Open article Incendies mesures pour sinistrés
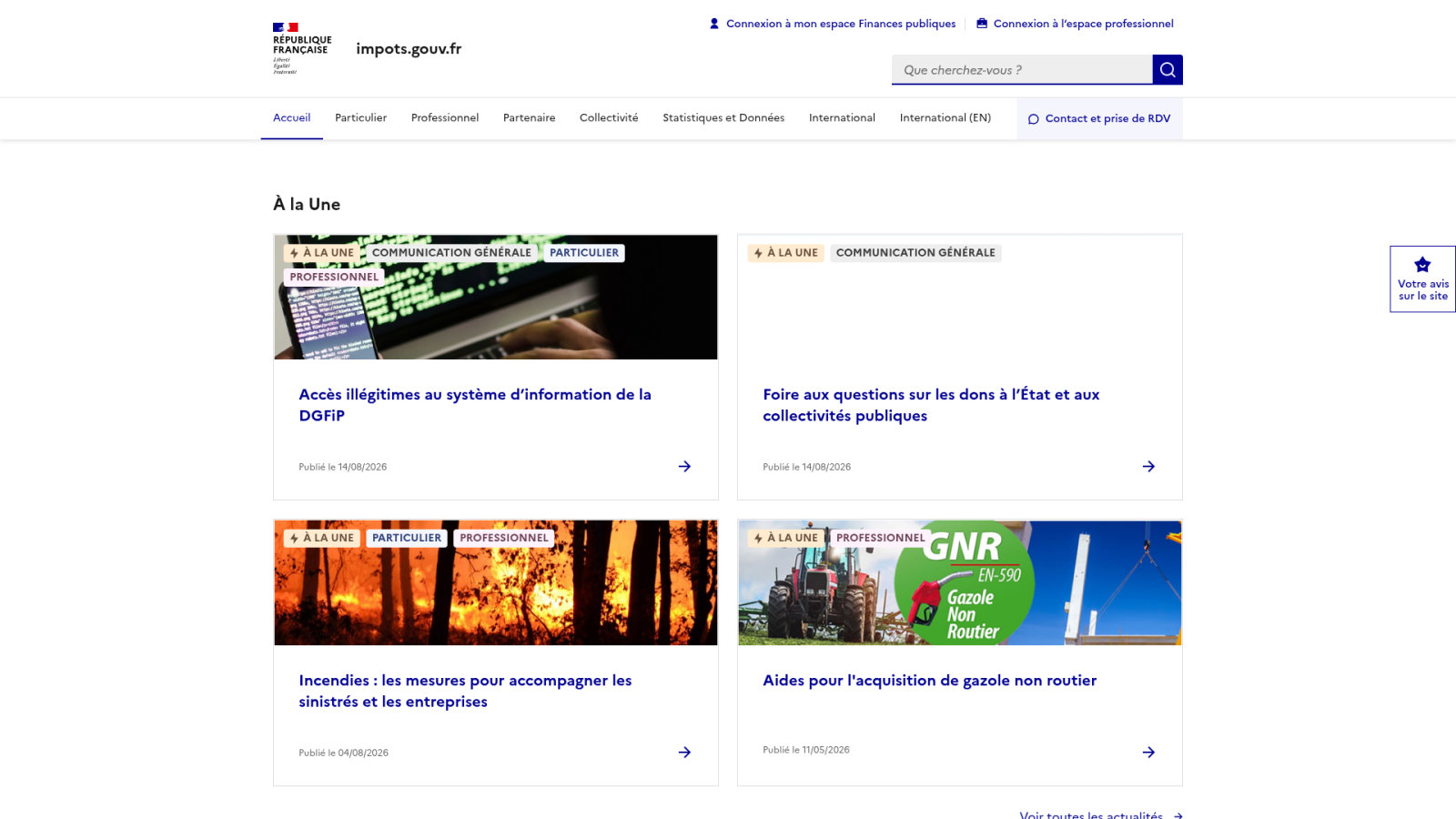The image size is (1456, 819). coord(465,691)
